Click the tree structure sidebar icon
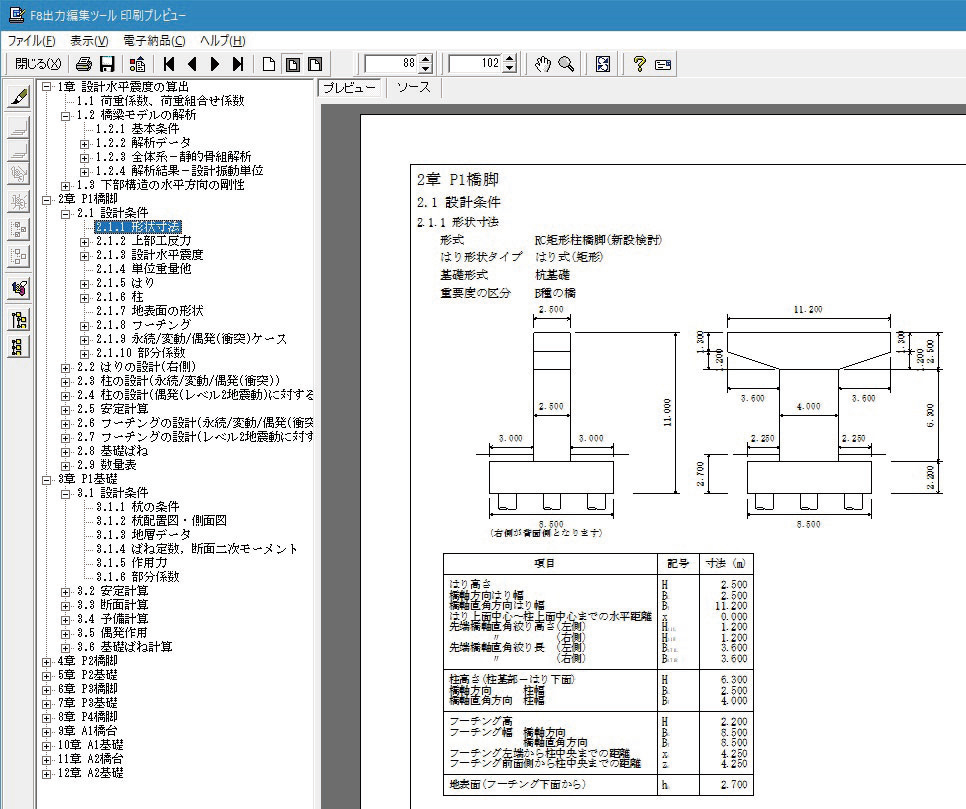The width and height of the screenshot is (966, 809). (18, 320)
